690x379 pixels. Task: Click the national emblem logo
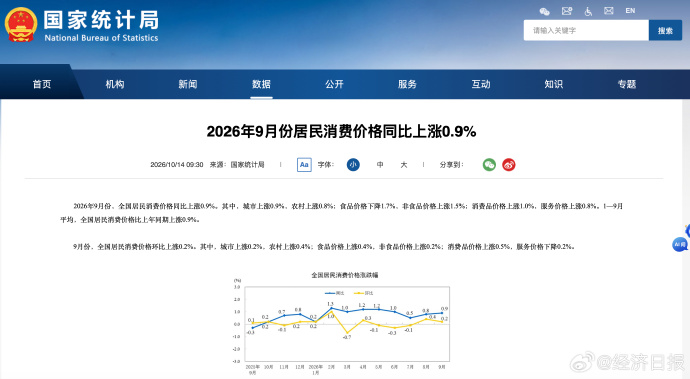(x=21, y=25)
